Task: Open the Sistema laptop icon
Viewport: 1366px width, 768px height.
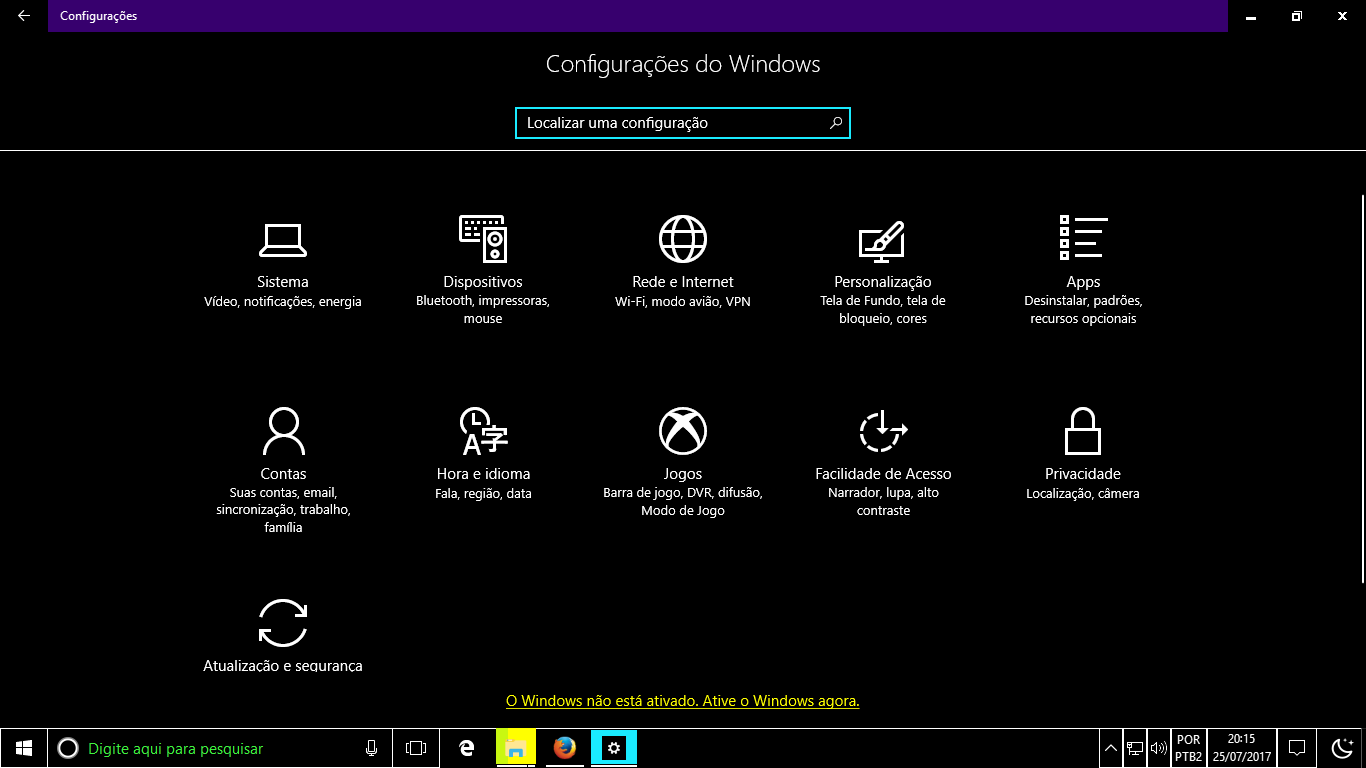Action: click(x=283, y=239)
